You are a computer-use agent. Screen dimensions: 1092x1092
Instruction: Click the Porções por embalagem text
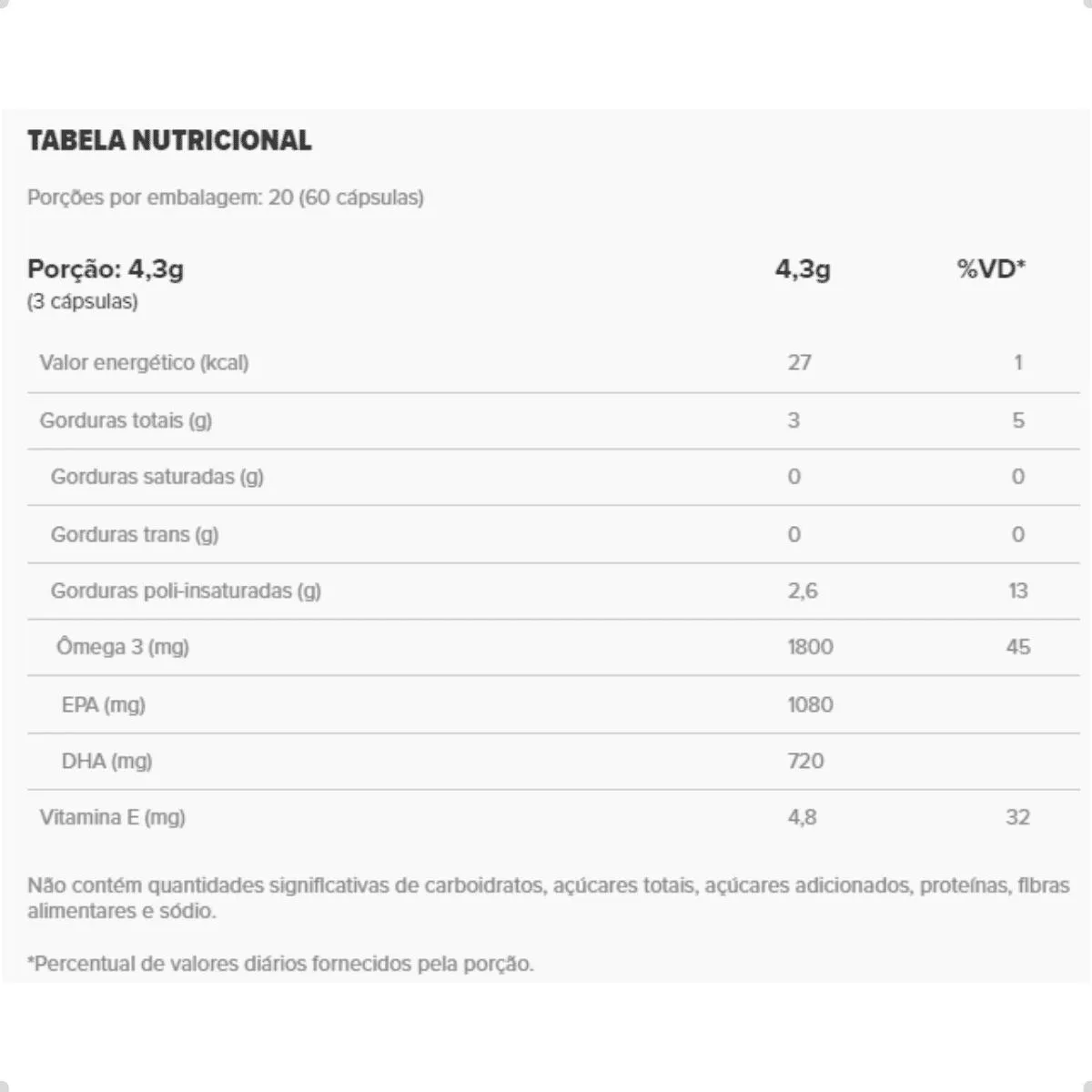[225, 197]
